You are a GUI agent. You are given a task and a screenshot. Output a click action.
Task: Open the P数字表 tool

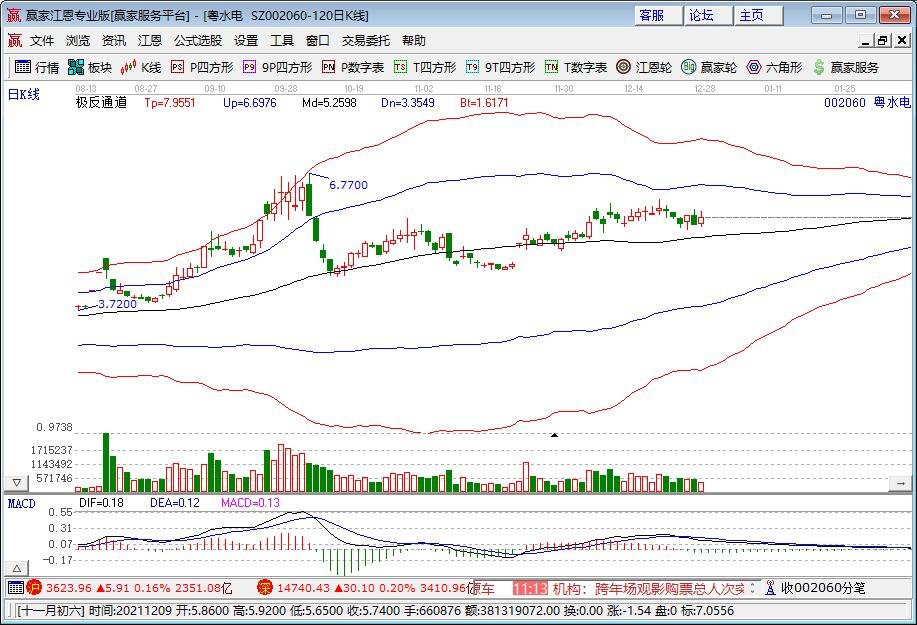(353, 67)
